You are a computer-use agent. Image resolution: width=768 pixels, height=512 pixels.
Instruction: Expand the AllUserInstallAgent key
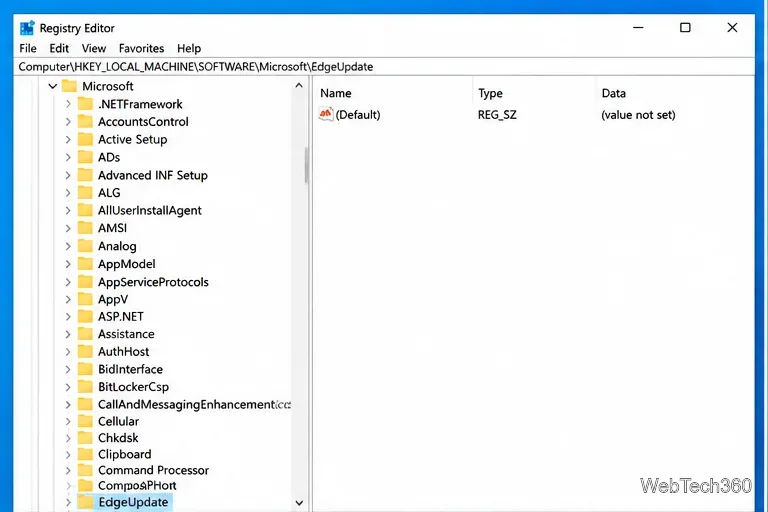pyautogui.click(x=68, y=211)
